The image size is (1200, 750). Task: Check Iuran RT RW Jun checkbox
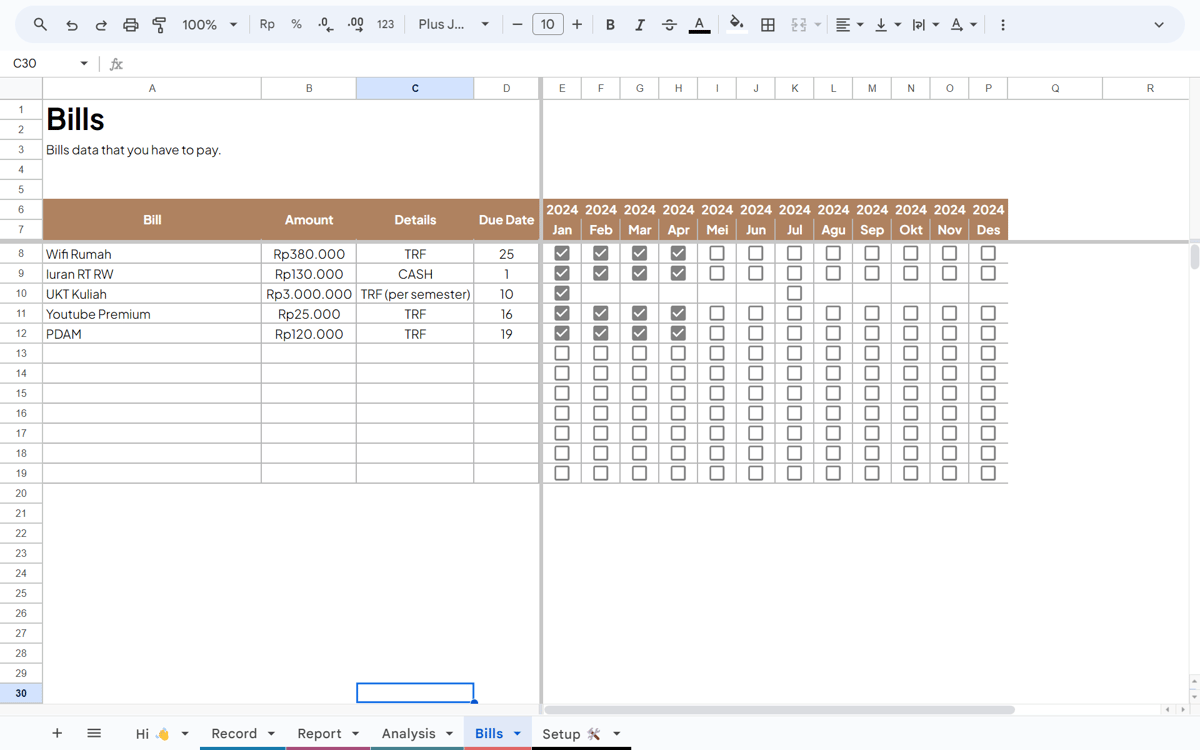[x=755, y=274]
